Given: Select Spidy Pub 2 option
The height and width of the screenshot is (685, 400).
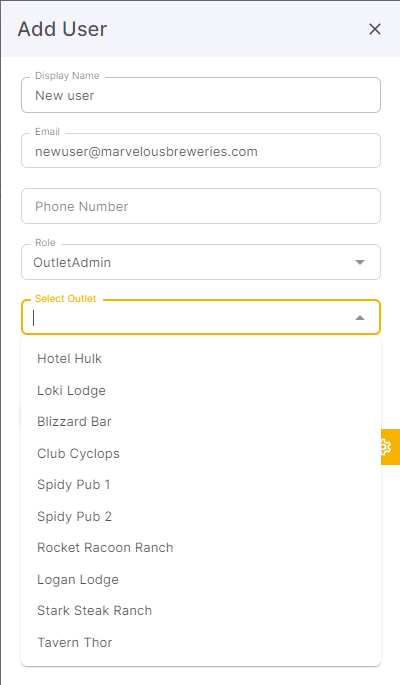Looking at the screenshot, I should coord(201,516).
